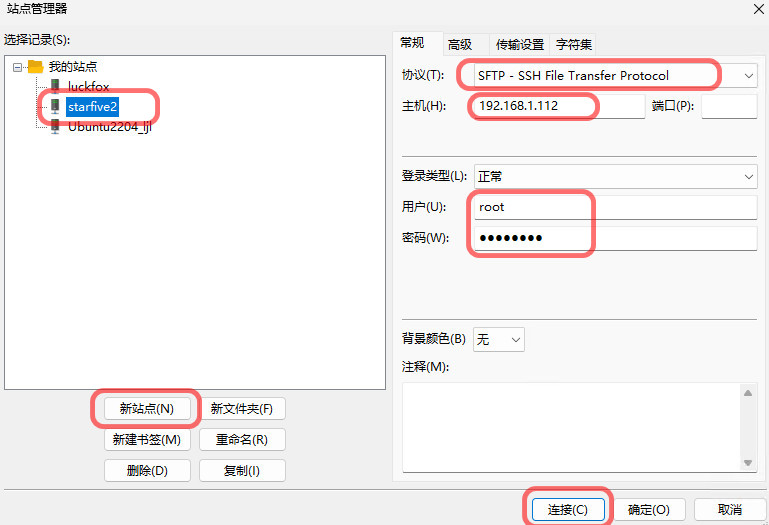Click the 重命名(R) button
769x525 pixels.
(242, 440)
